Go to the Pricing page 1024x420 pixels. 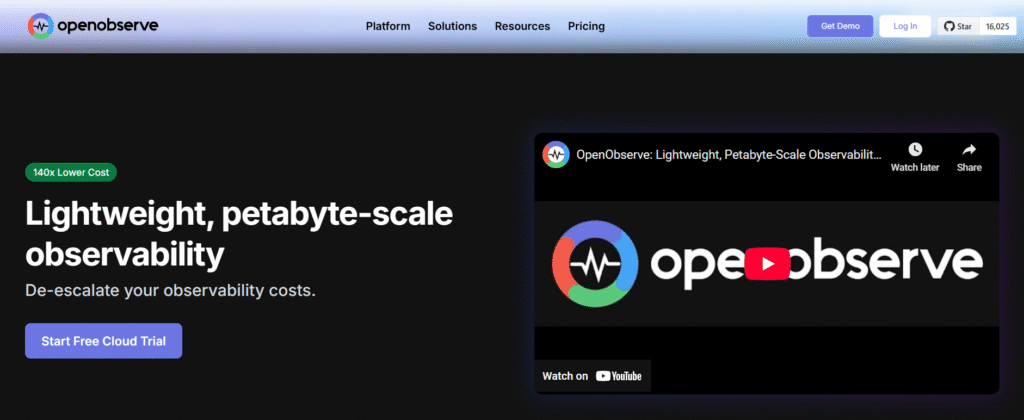(x=586, y=26)
